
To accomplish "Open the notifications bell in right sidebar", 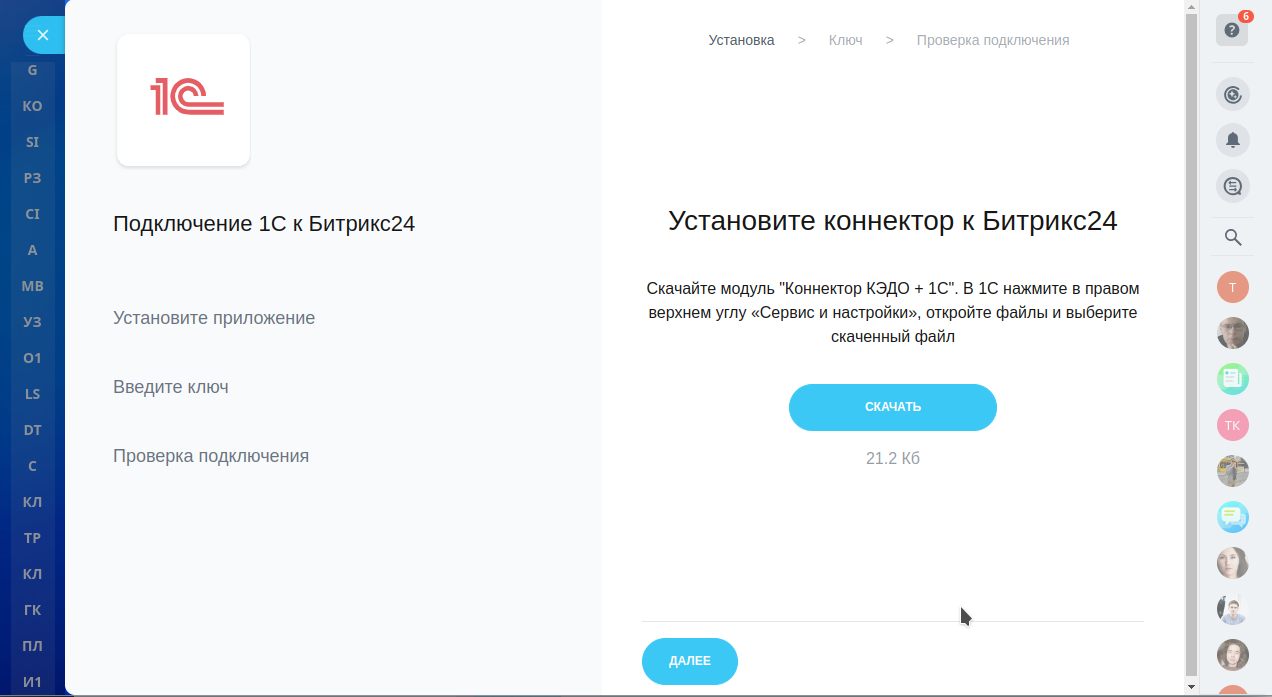I will (x=1233, y=139).
